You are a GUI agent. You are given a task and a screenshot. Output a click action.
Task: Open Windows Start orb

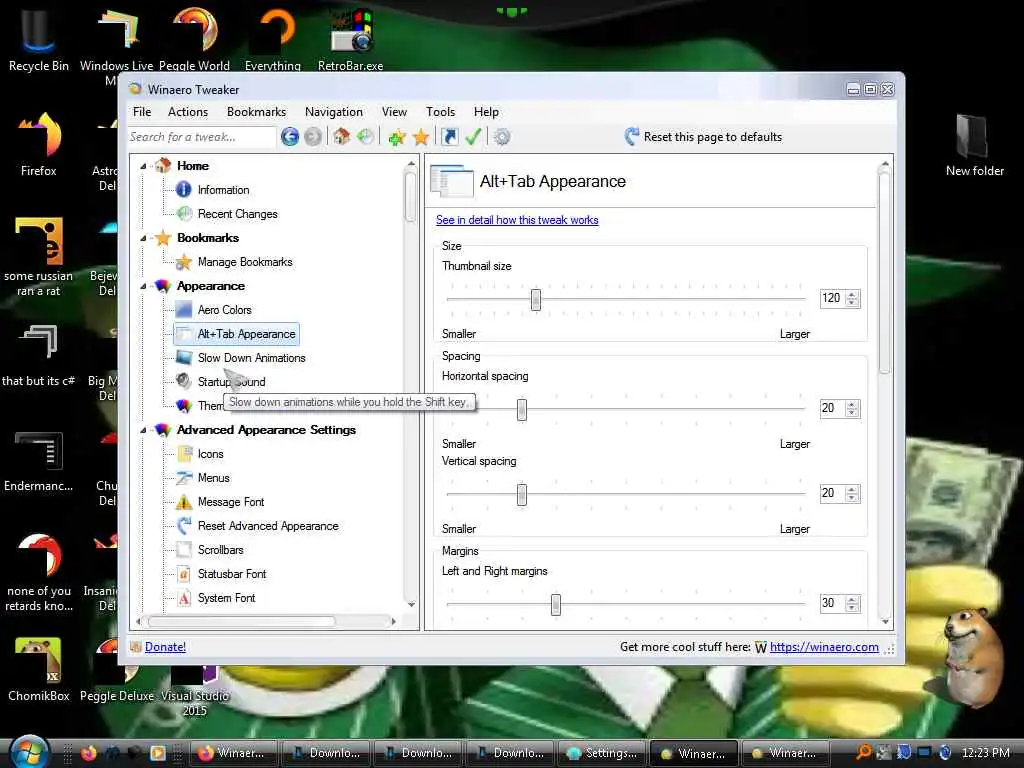coord(29,752)
